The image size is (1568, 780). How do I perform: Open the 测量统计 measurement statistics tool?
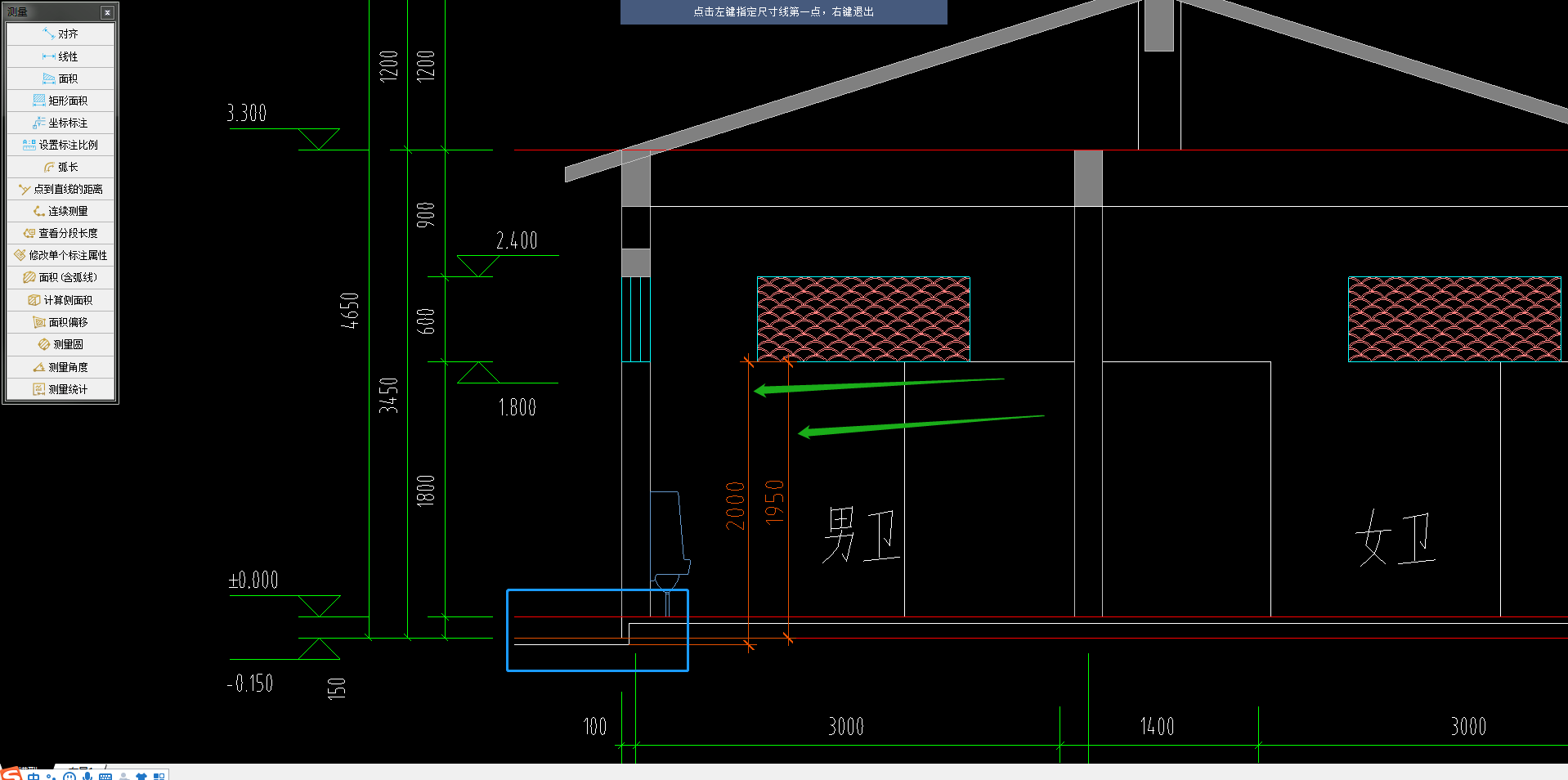[60, 389]
